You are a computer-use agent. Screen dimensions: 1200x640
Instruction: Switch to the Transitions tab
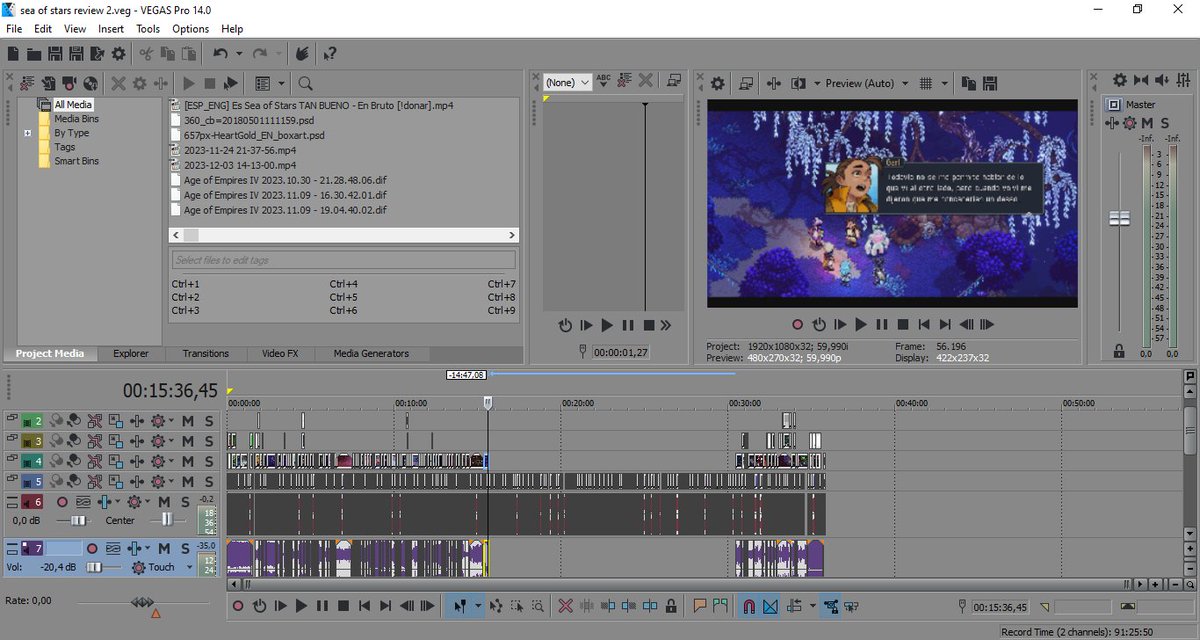tap(206, 354)
